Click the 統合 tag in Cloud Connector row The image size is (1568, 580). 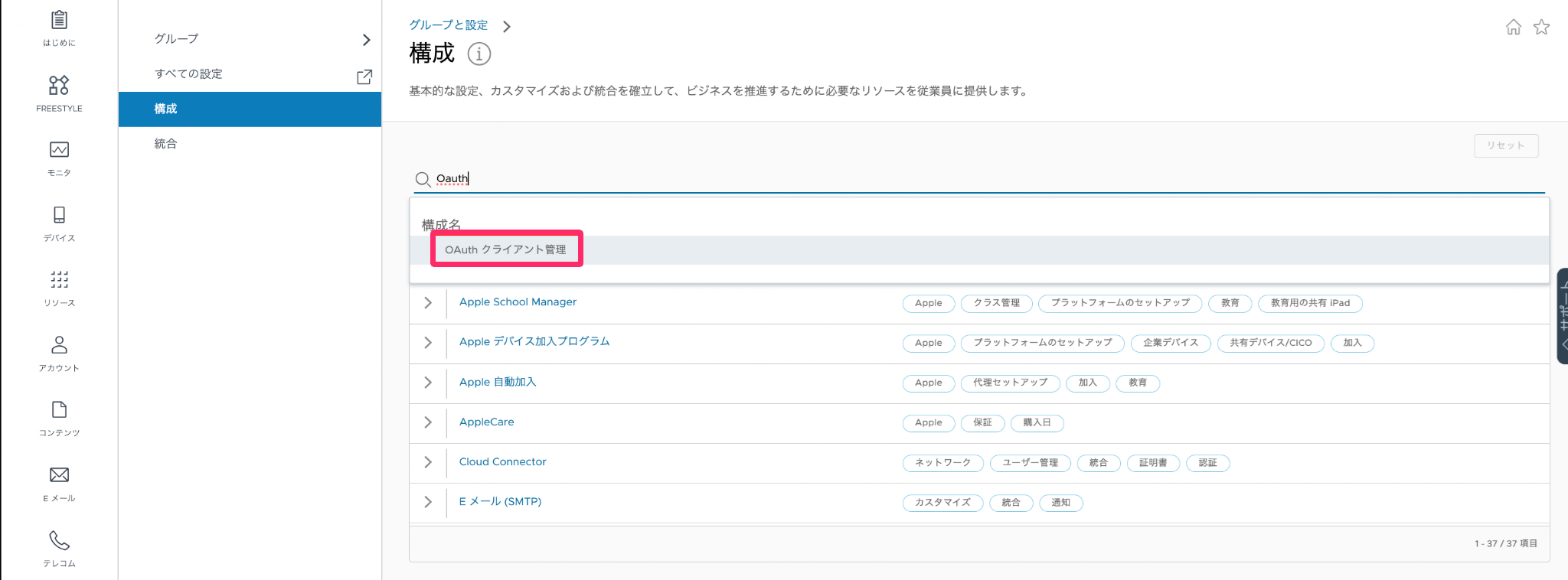coord(1099,463)
